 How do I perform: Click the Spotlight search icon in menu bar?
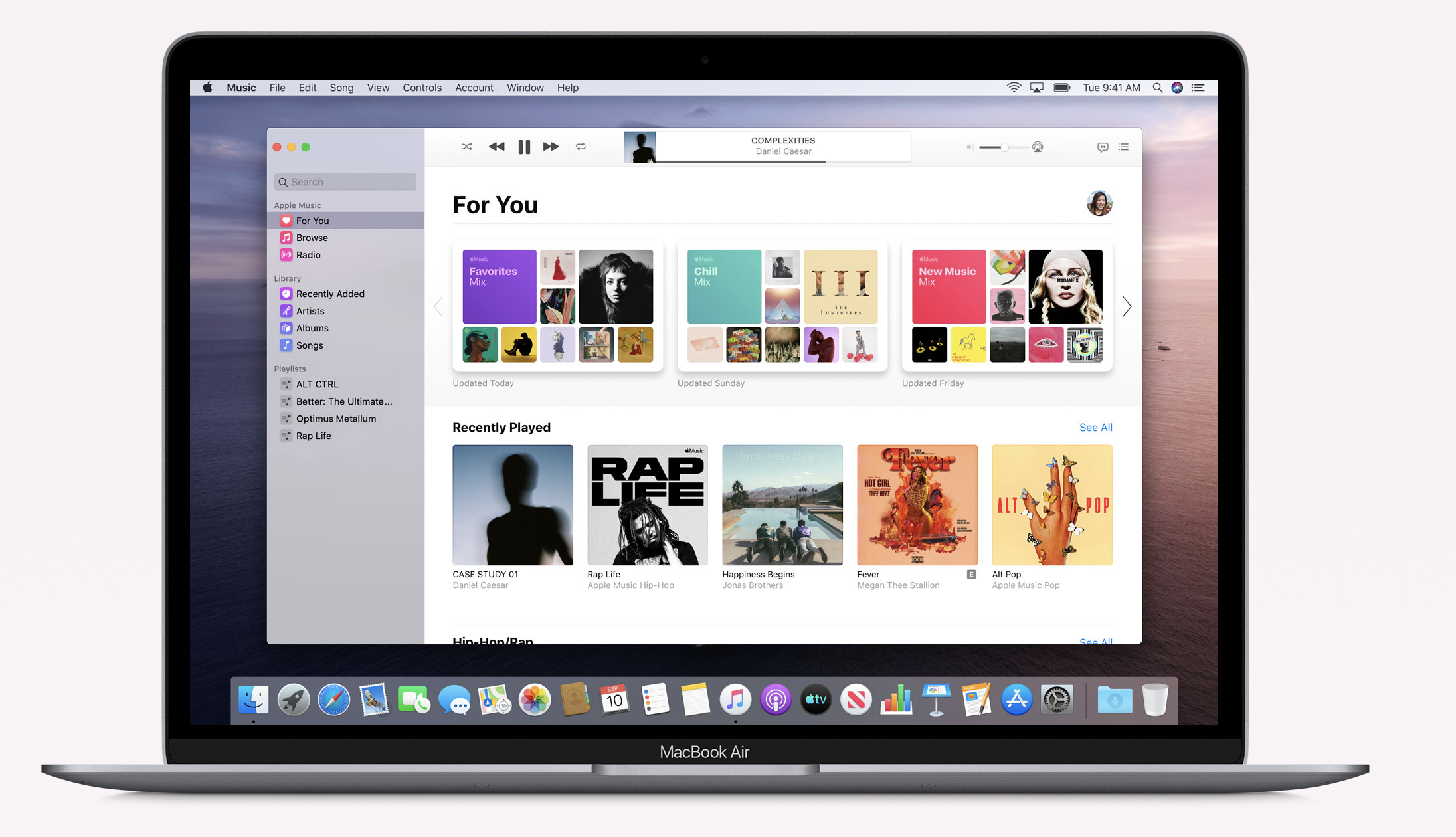point(1157,88)
